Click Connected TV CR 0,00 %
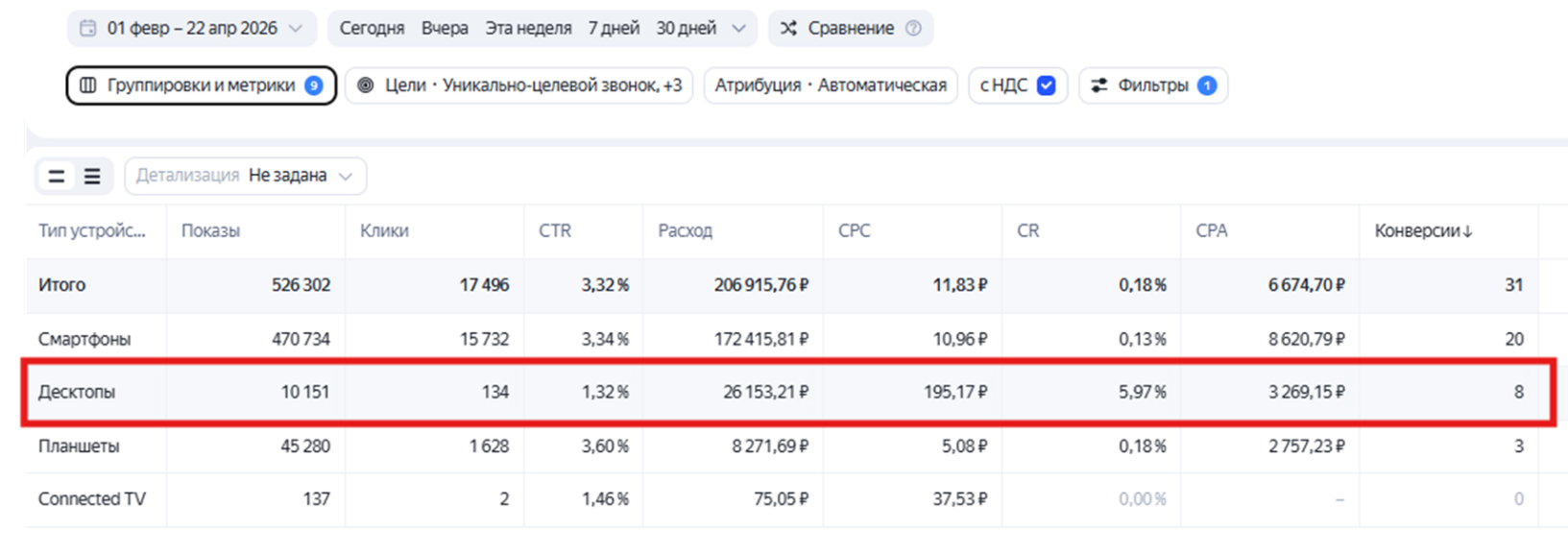The width and height of the screenshot is (1568, 554). (1143, 499)
